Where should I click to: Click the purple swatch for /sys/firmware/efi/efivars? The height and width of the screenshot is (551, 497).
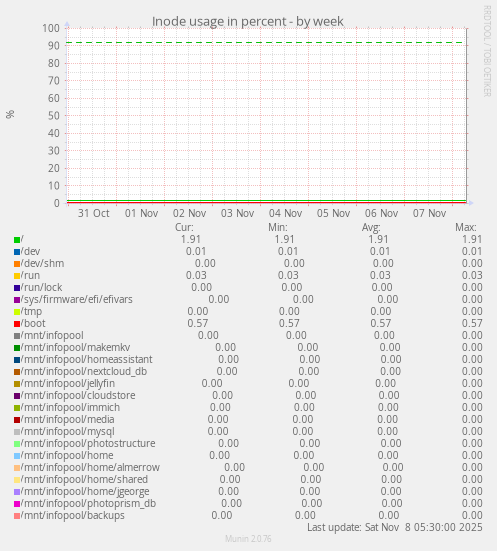pyautogui.click(x=17, y=300)
